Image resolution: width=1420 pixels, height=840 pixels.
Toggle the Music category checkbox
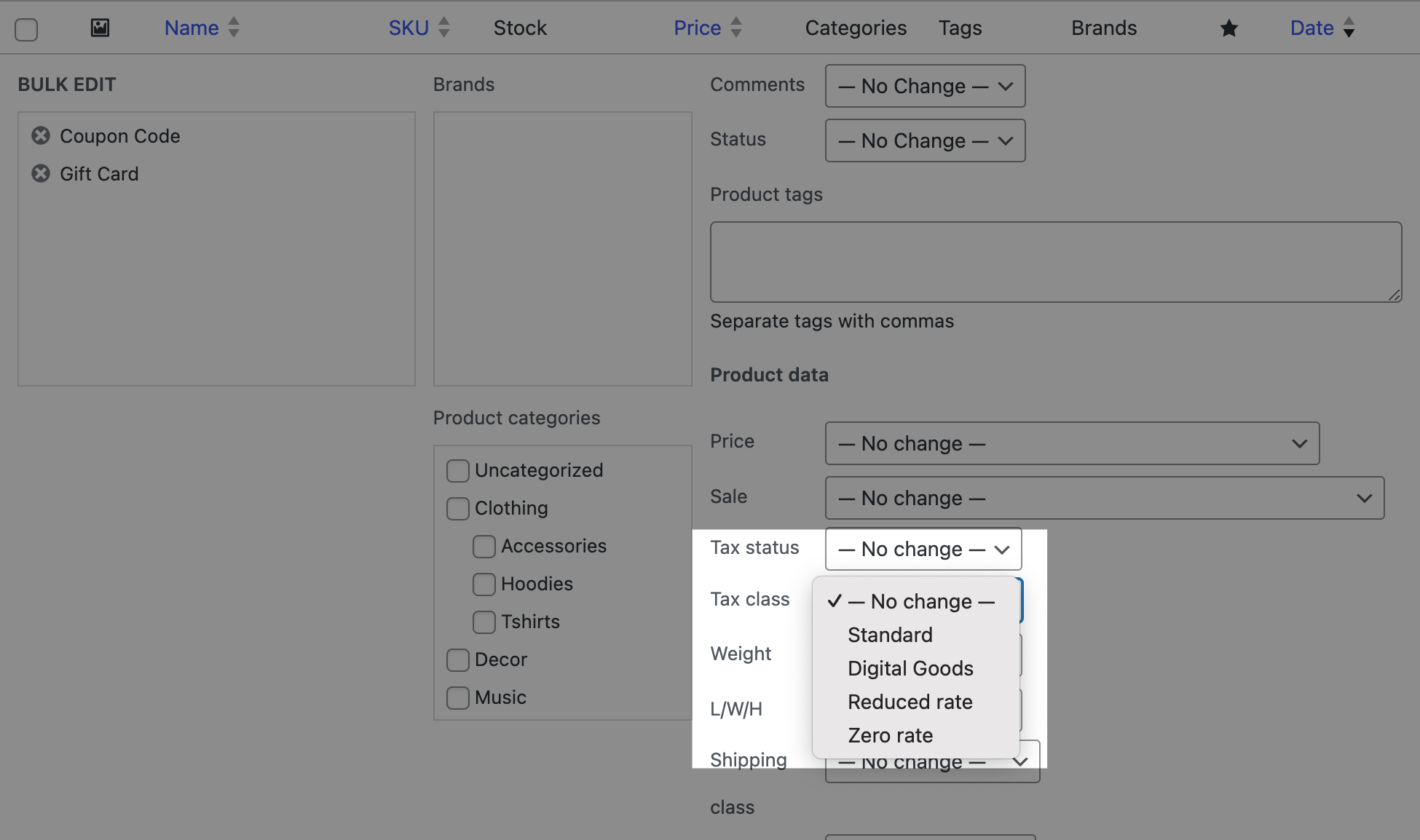click(457, 698)
